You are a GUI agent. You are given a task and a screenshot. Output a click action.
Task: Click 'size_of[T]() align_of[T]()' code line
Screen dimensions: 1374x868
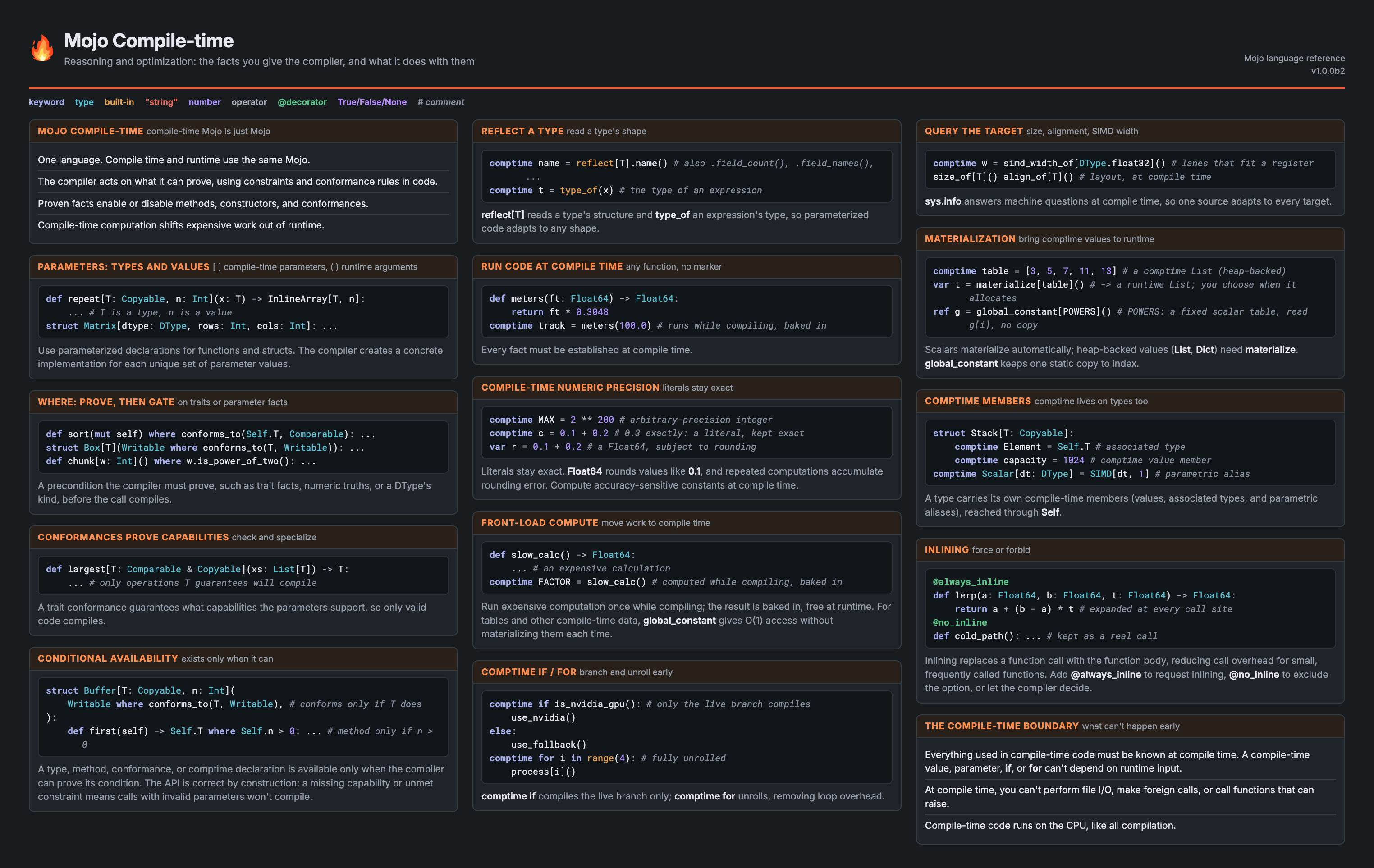pyautogui.click(x=1072, y=177)
